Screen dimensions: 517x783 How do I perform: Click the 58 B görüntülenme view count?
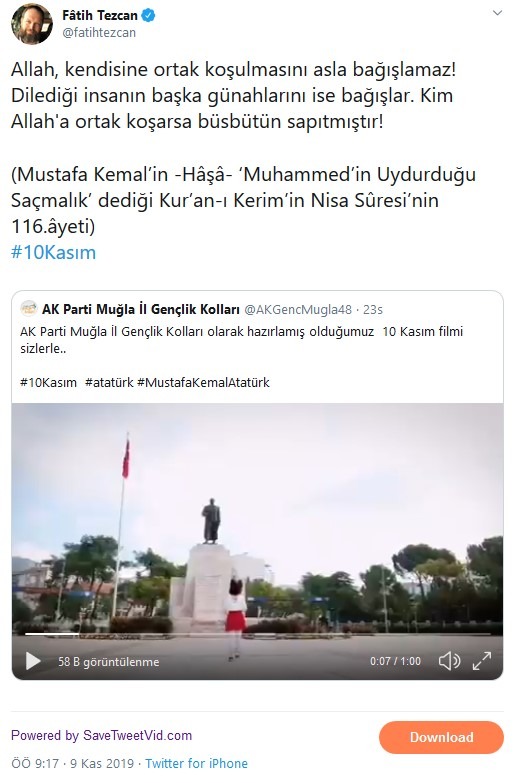pos(108,662)
